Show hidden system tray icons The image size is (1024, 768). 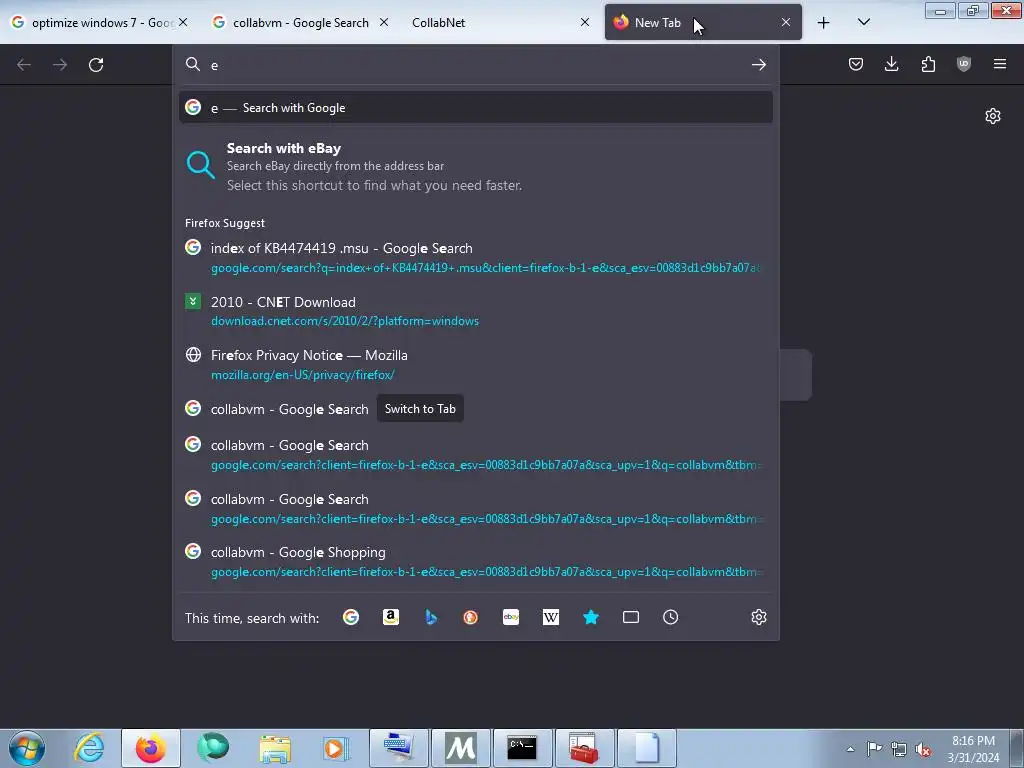click(x=850, y=749)
